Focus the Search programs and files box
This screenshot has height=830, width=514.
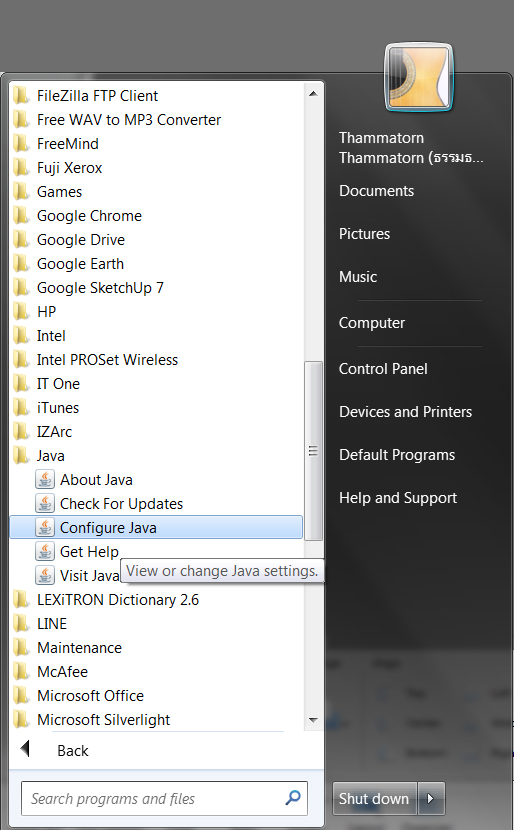164,799
